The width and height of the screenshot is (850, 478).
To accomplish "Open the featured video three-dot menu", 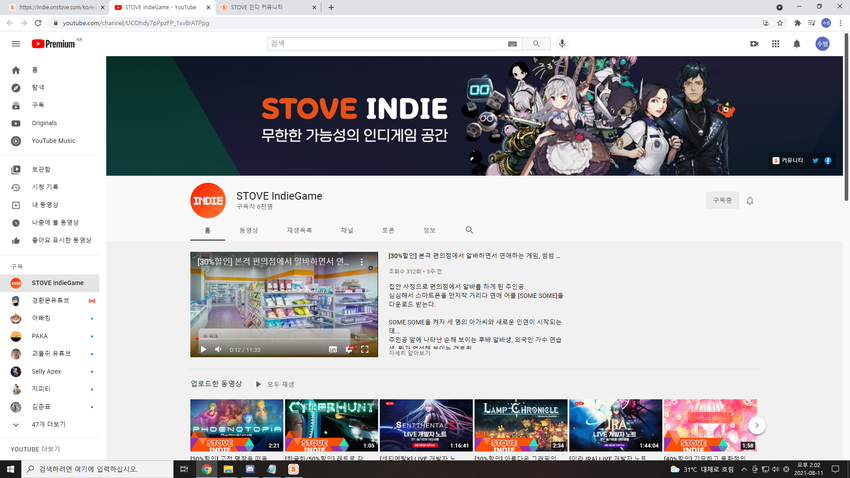I will (x=362, y=262).
